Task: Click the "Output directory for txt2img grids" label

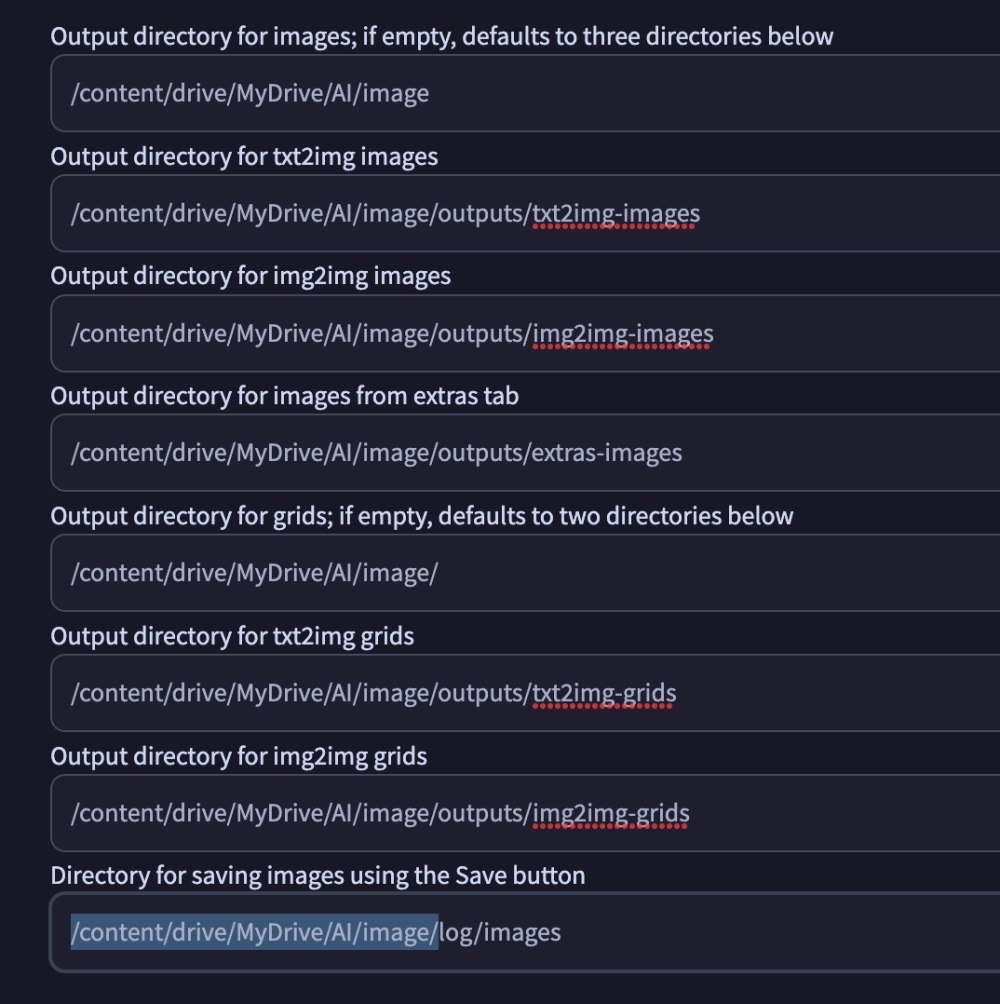Action: [232, 636]
